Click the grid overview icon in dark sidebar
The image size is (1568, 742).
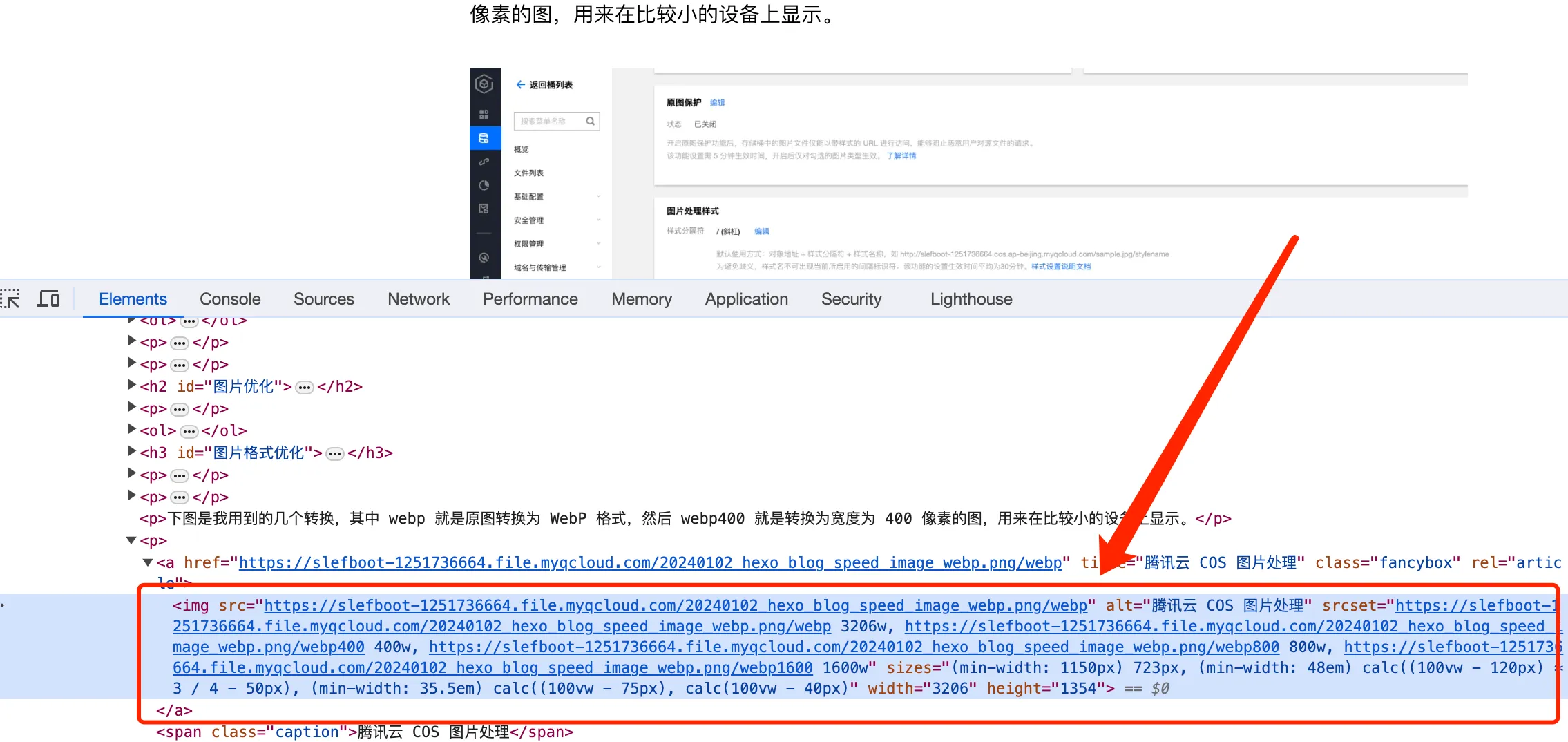484,114
